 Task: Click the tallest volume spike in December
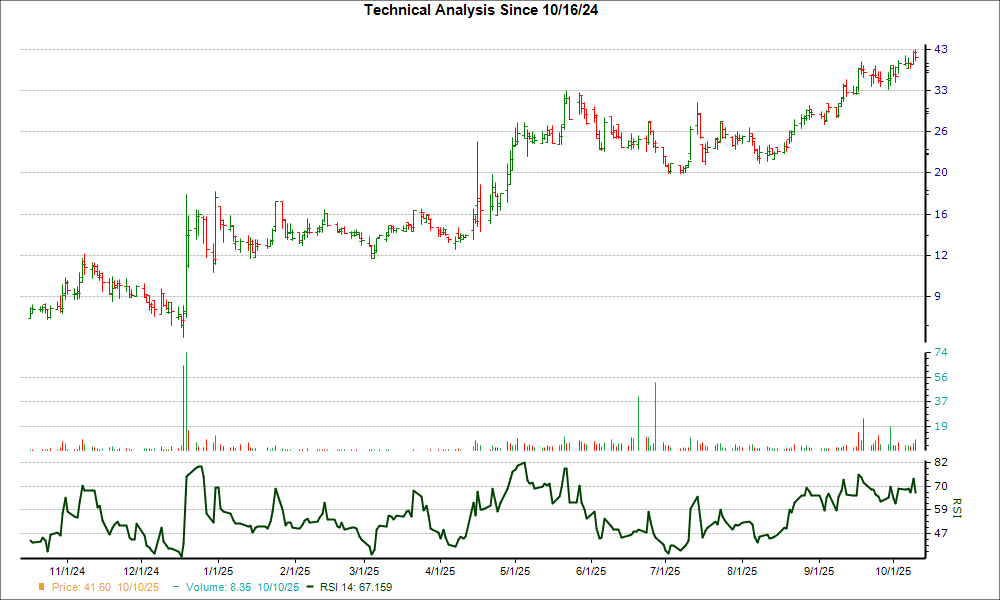click(184, 402)
